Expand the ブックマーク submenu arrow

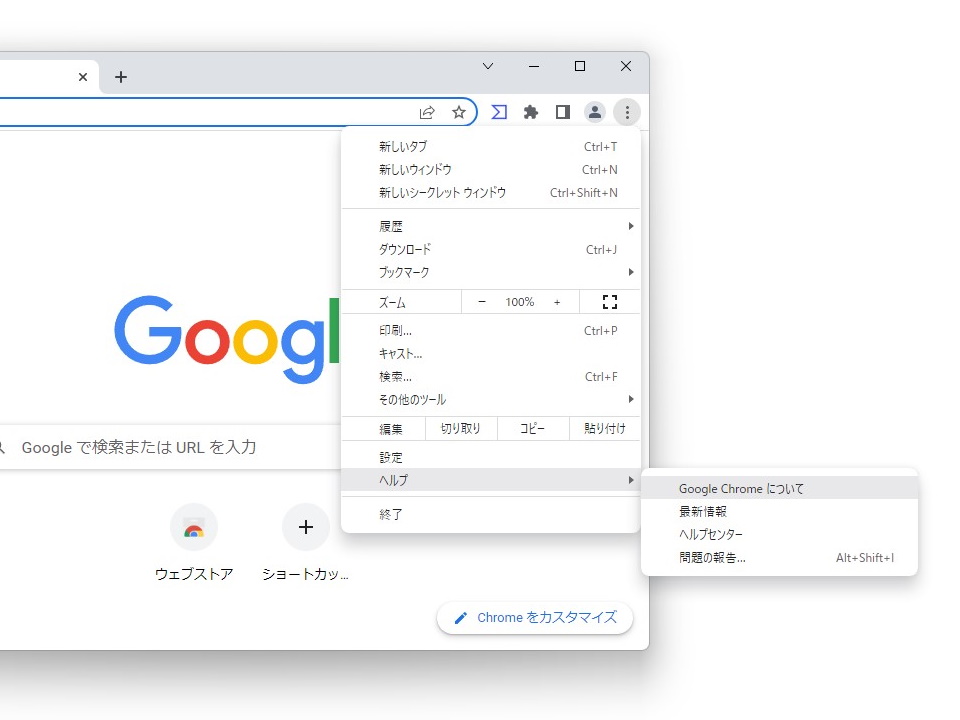631,272
